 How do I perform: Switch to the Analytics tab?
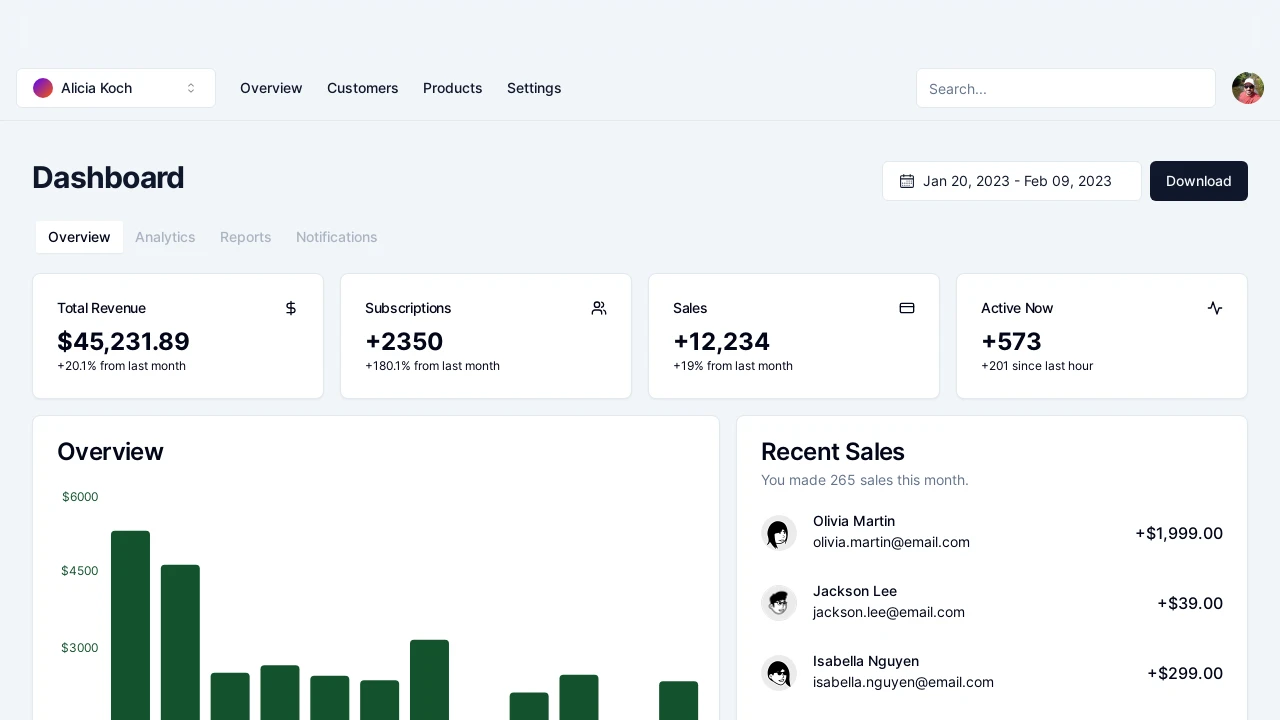(x=165, y=237)
